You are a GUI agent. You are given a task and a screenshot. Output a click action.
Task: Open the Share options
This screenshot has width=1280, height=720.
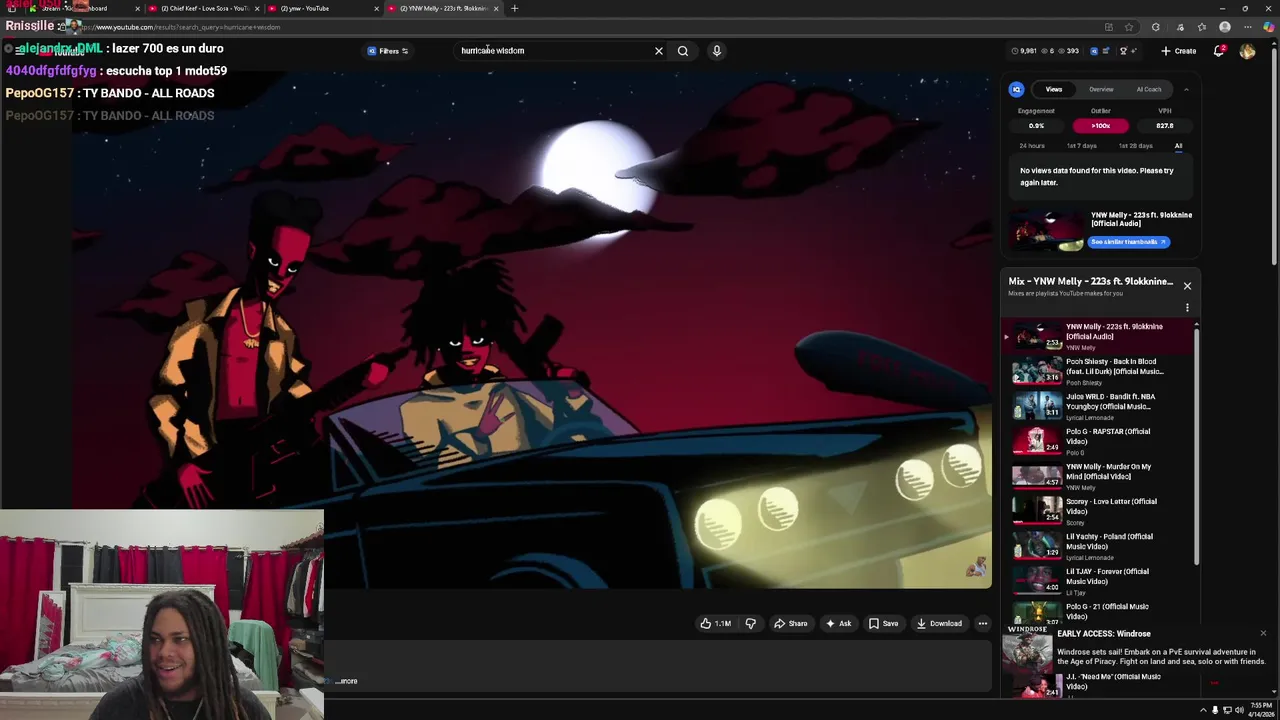pos(790,623)
